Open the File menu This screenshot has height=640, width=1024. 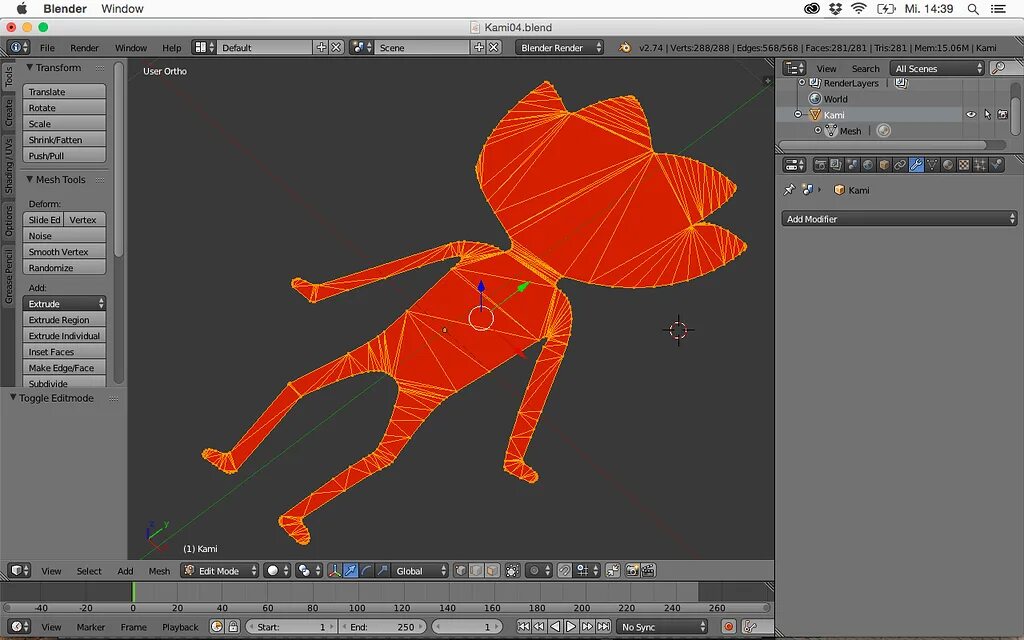tap(47, 48)
